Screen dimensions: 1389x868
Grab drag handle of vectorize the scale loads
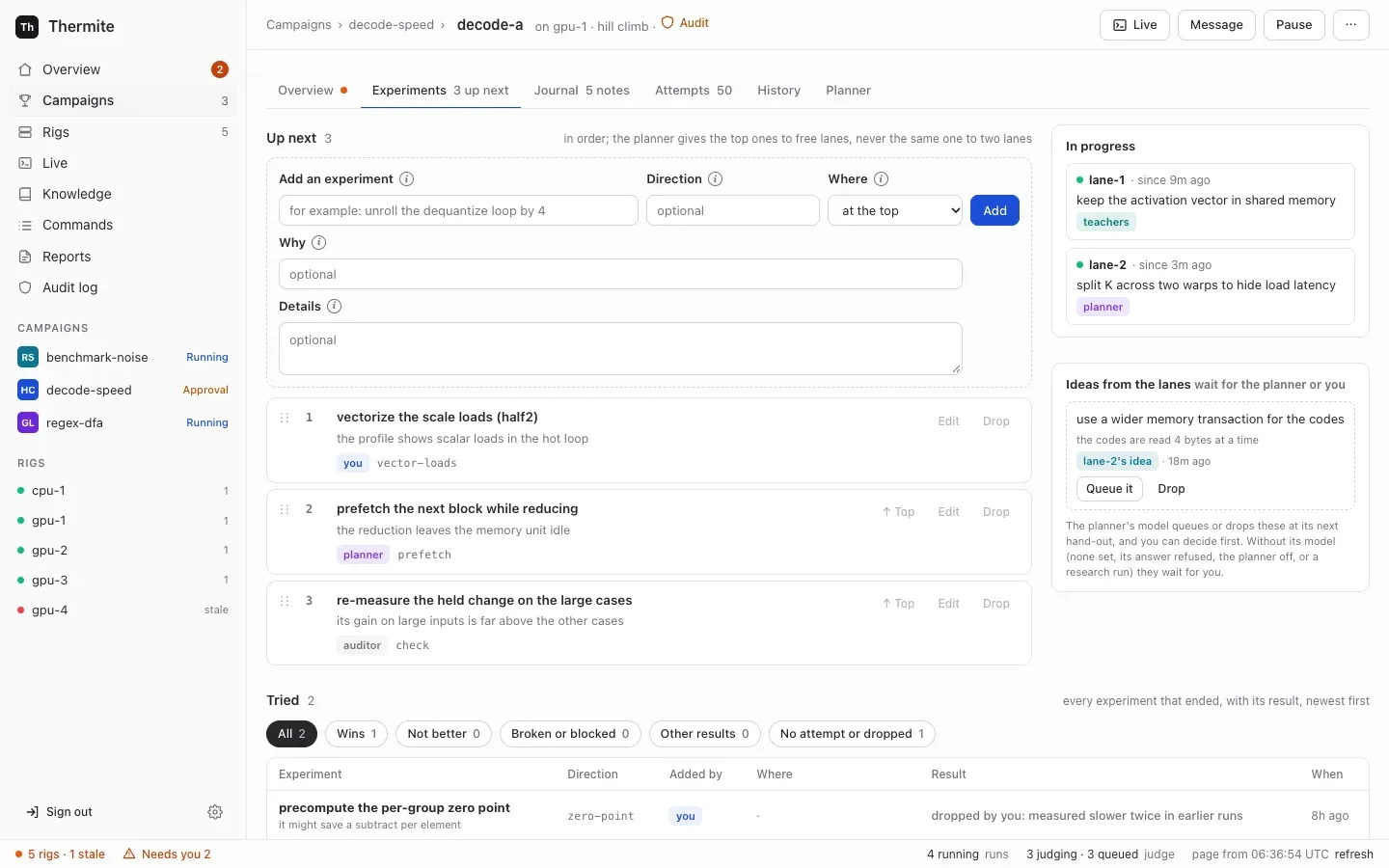285,418
